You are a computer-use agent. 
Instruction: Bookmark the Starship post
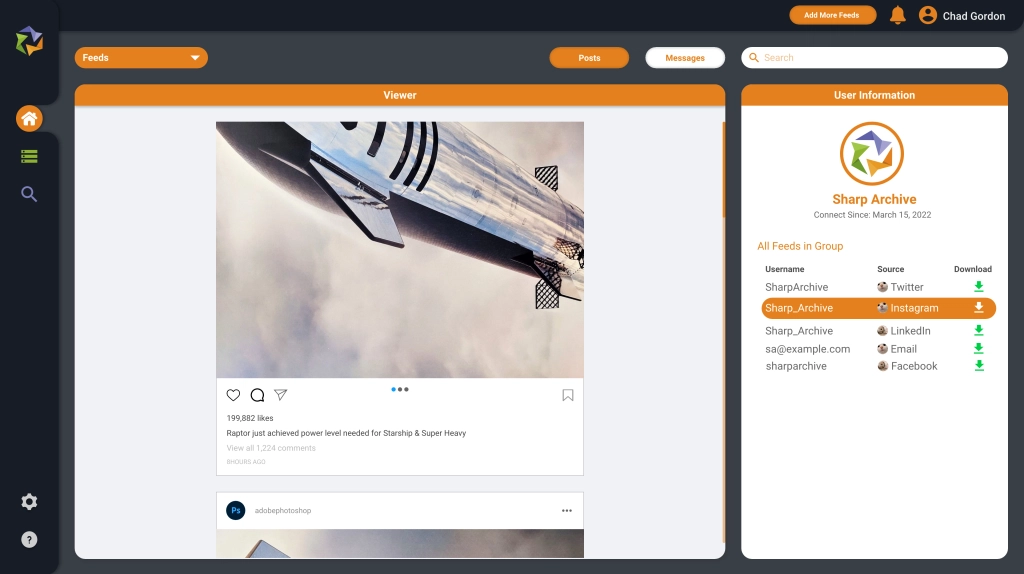pyautogui.click(x=567, y=395)
